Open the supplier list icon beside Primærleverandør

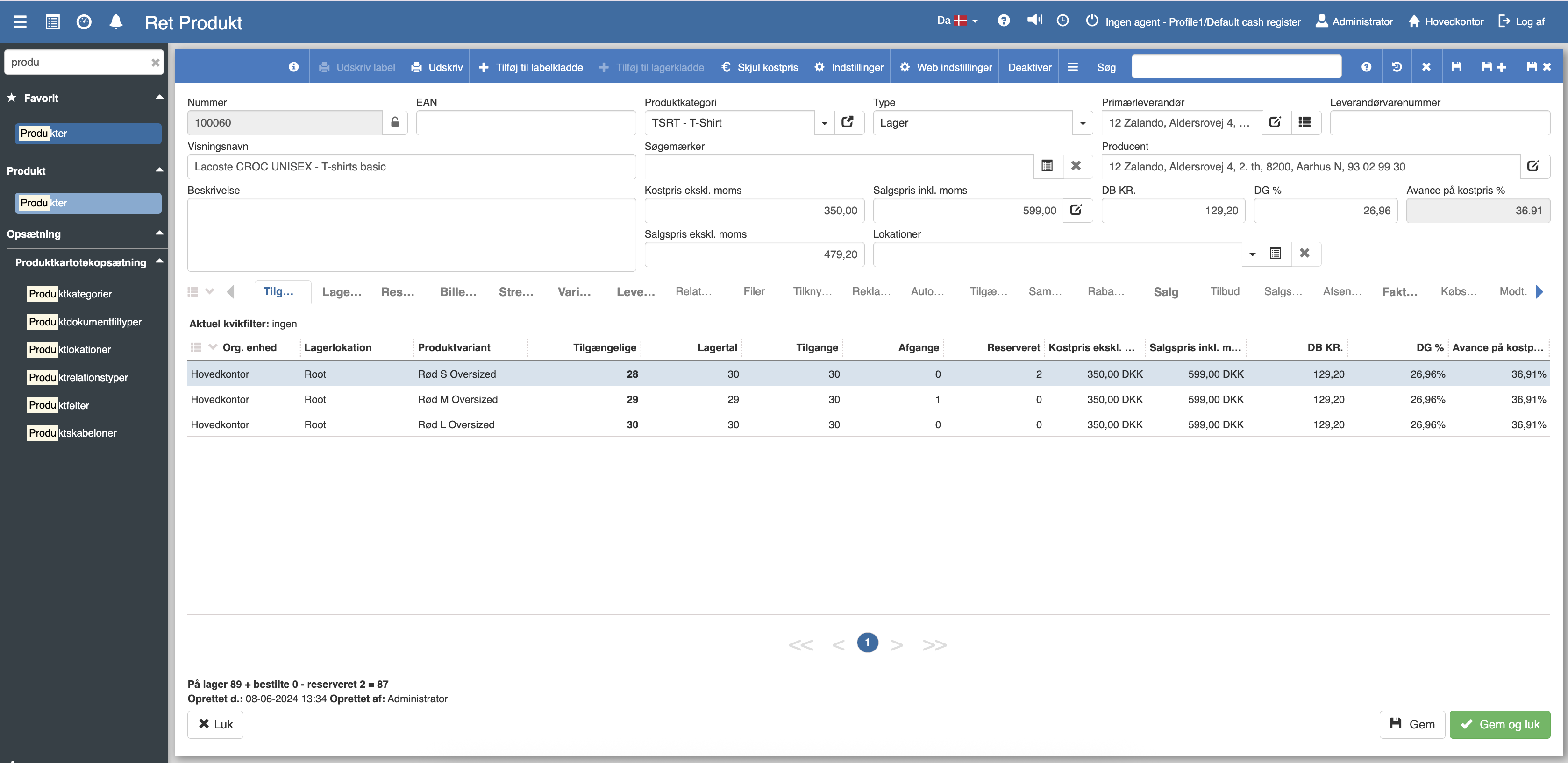1304,122
